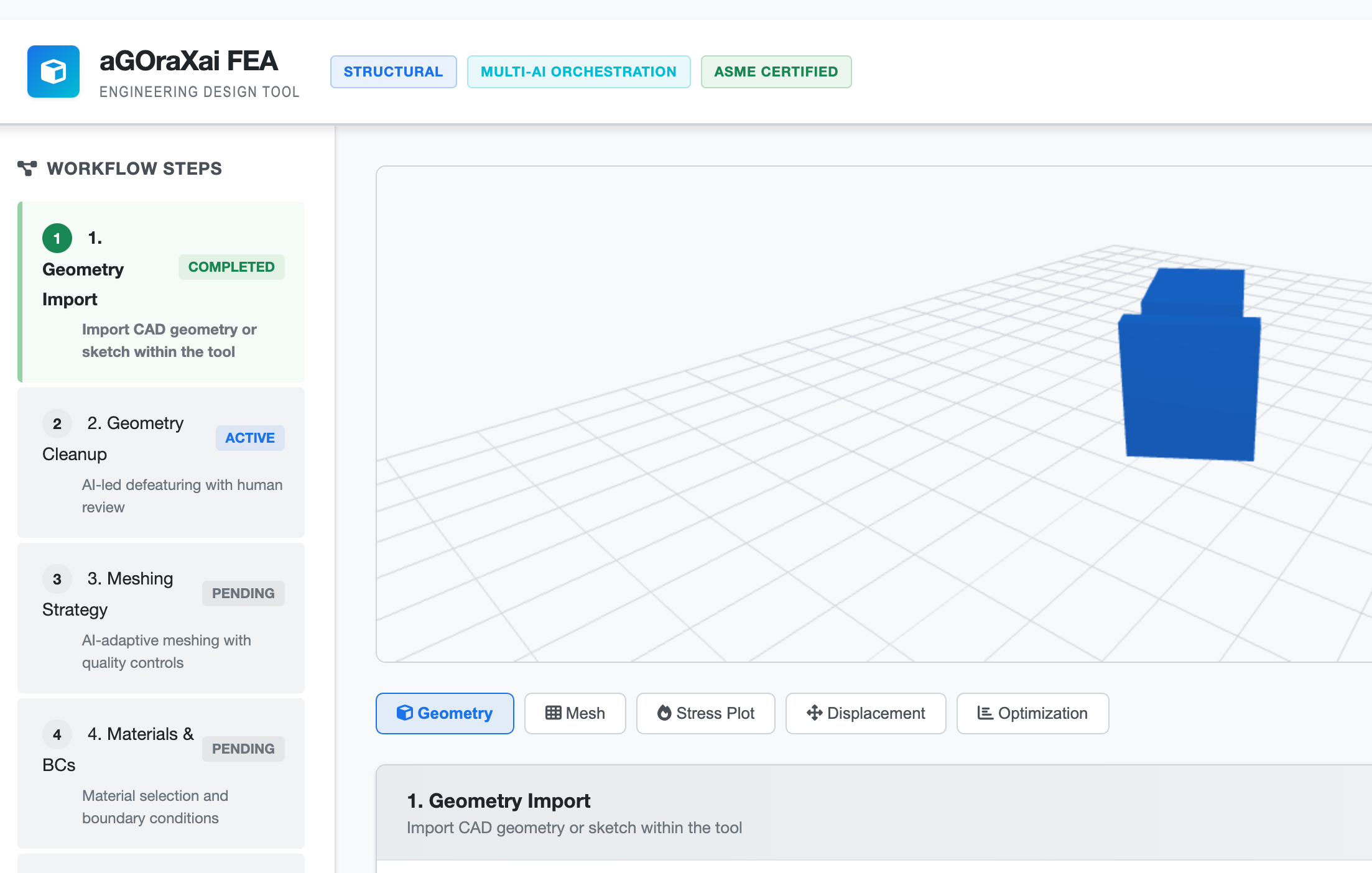Click the COMPLETED status label
1372x873 pixels.
(x=231, y=267)
